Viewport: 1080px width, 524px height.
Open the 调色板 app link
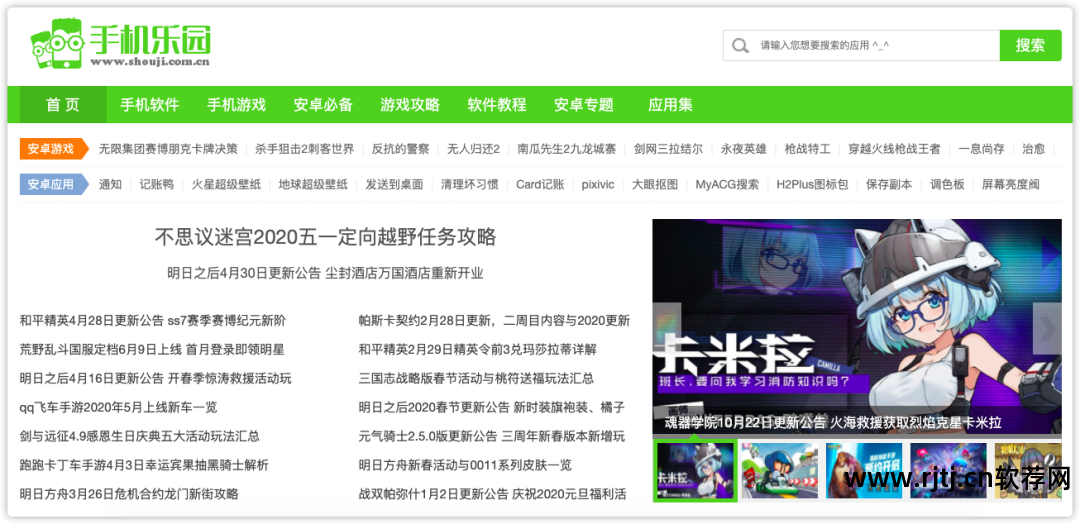click(x=947, y=185)
